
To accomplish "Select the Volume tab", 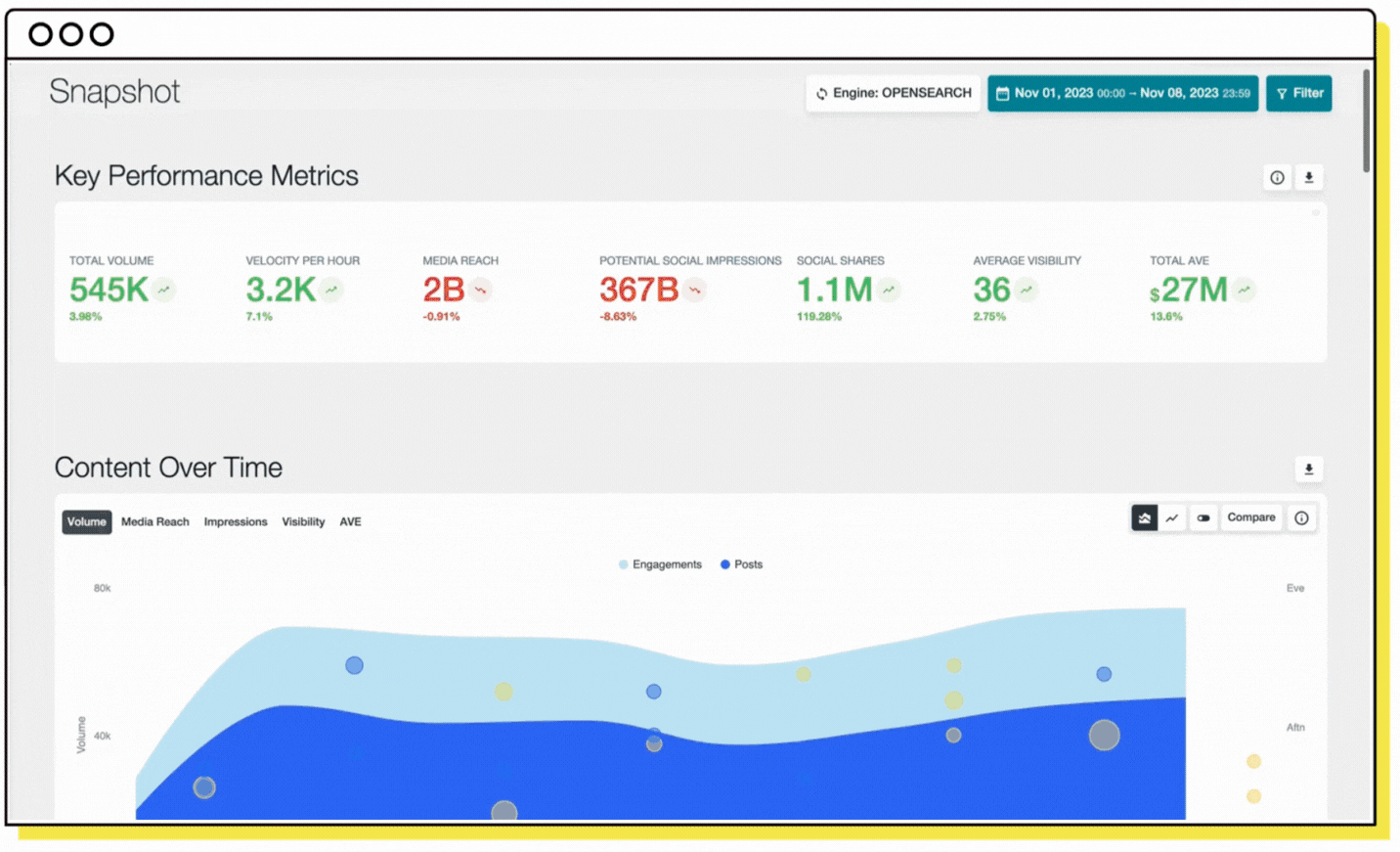I will click(x=87, y=522).
